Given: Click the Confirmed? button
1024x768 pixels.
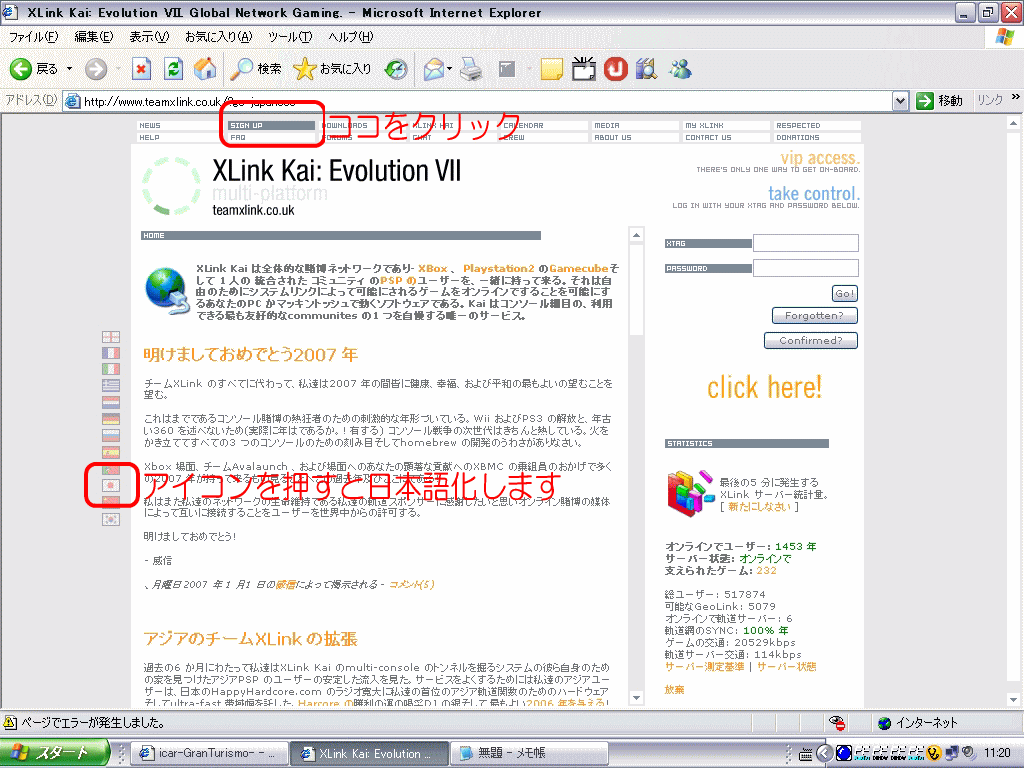Looking at the screenshot, I should [x=810, y=341].
